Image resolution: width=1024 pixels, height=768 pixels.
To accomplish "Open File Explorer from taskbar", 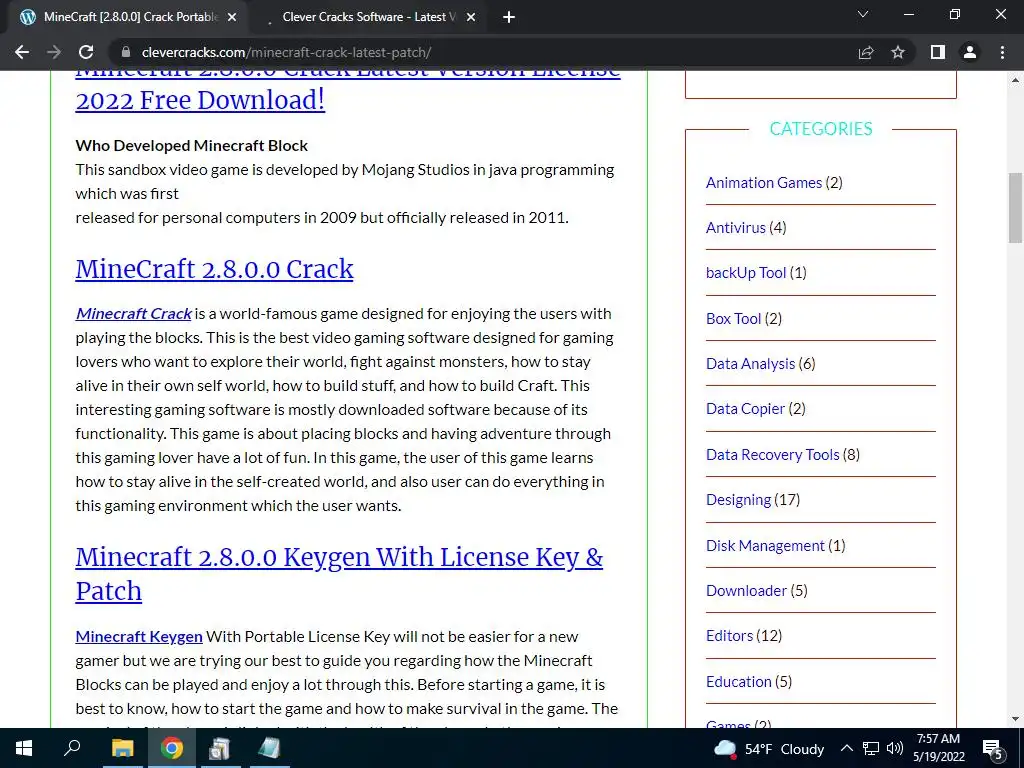I will 122,748.
